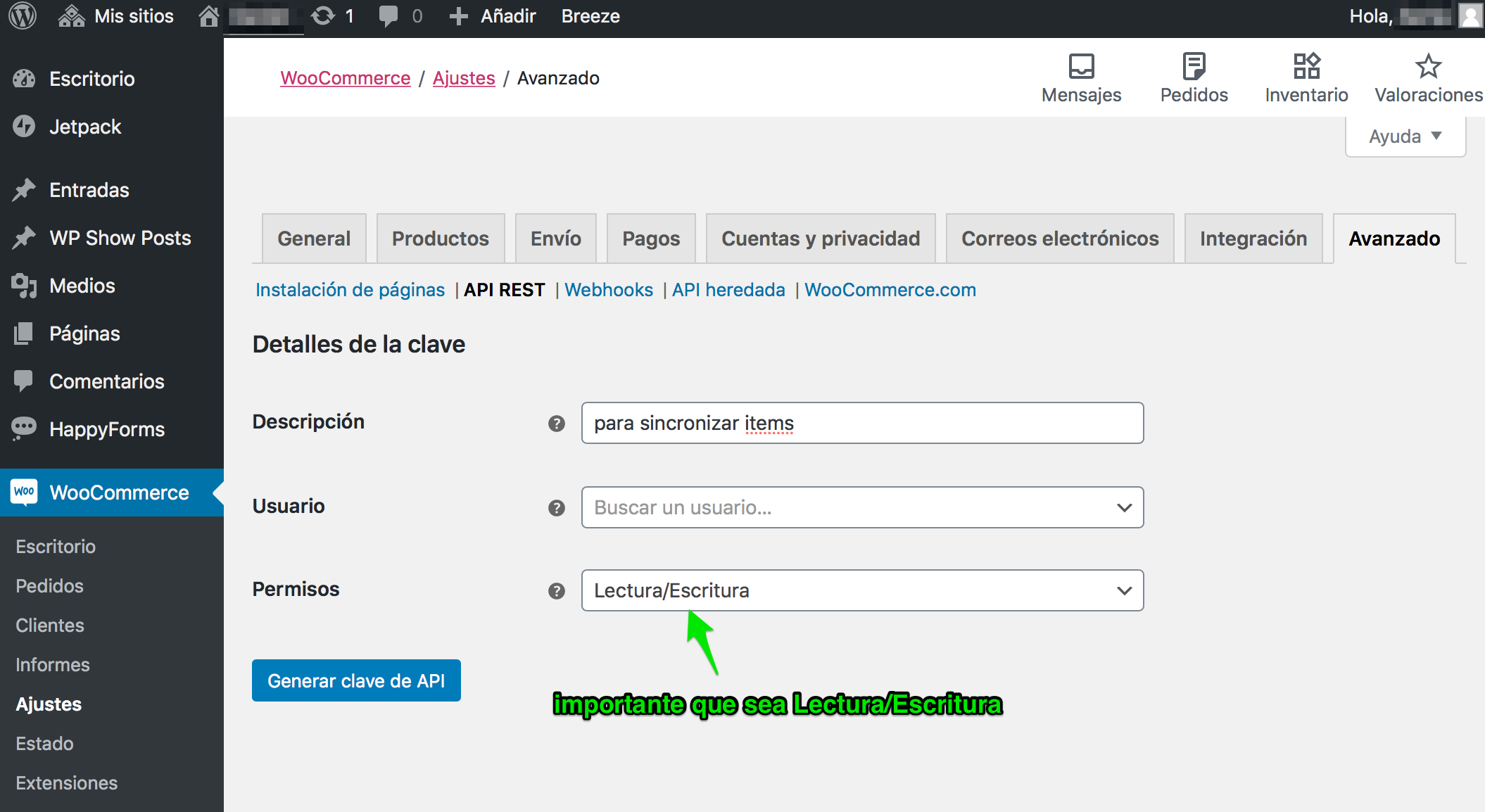This screenshot has height=812, width=1485.
Task: Click help icon next to Usuario
Action: pyautogui.click(x=557, y=508)
